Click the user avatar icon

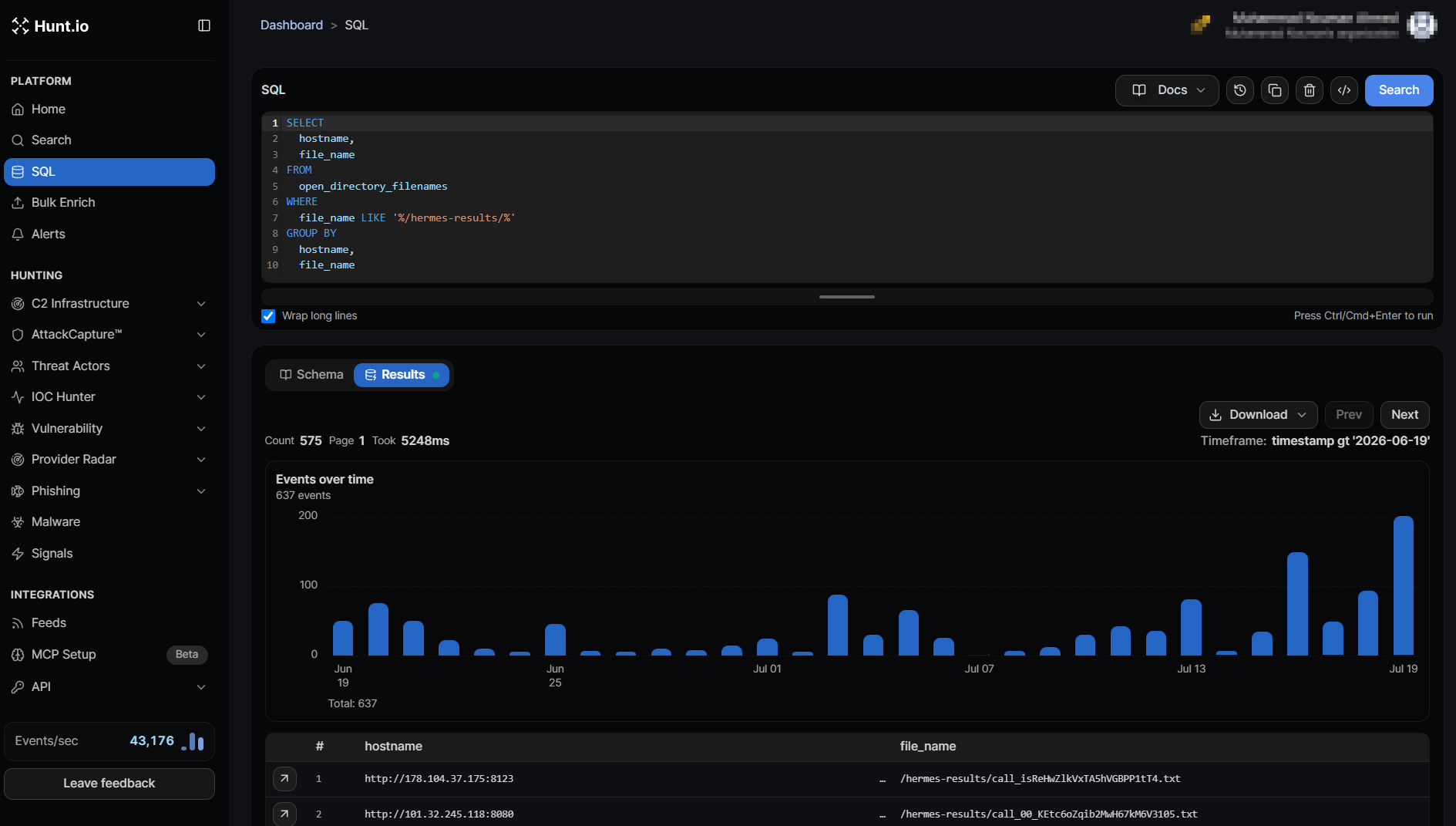1421,25
